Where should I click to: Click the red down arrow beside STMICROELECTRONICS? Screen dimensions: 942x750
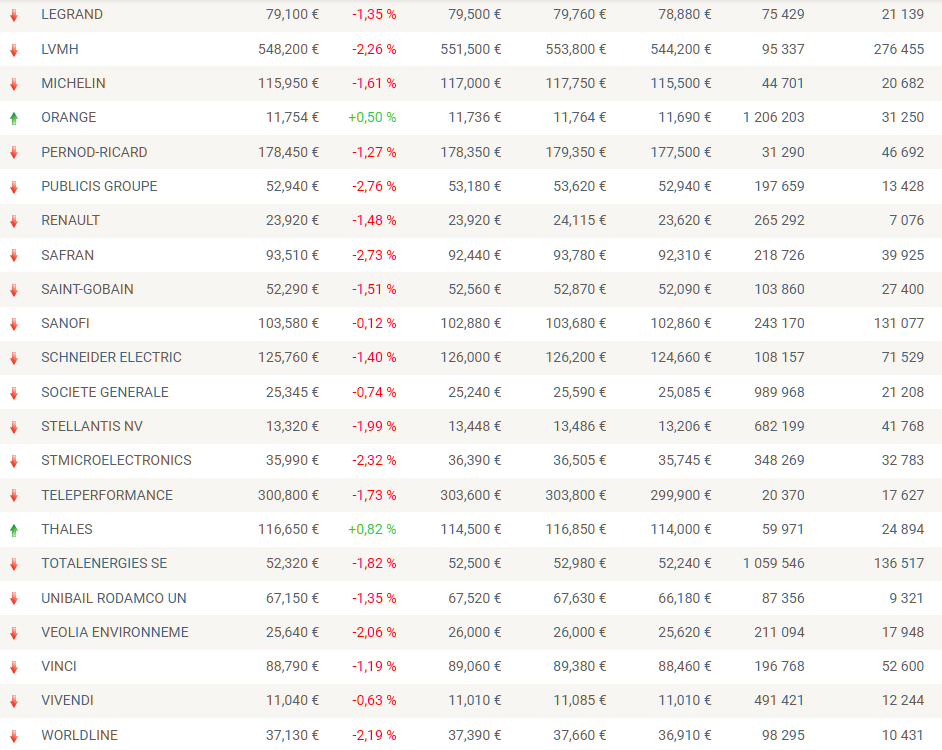click(x=14, y=462)
